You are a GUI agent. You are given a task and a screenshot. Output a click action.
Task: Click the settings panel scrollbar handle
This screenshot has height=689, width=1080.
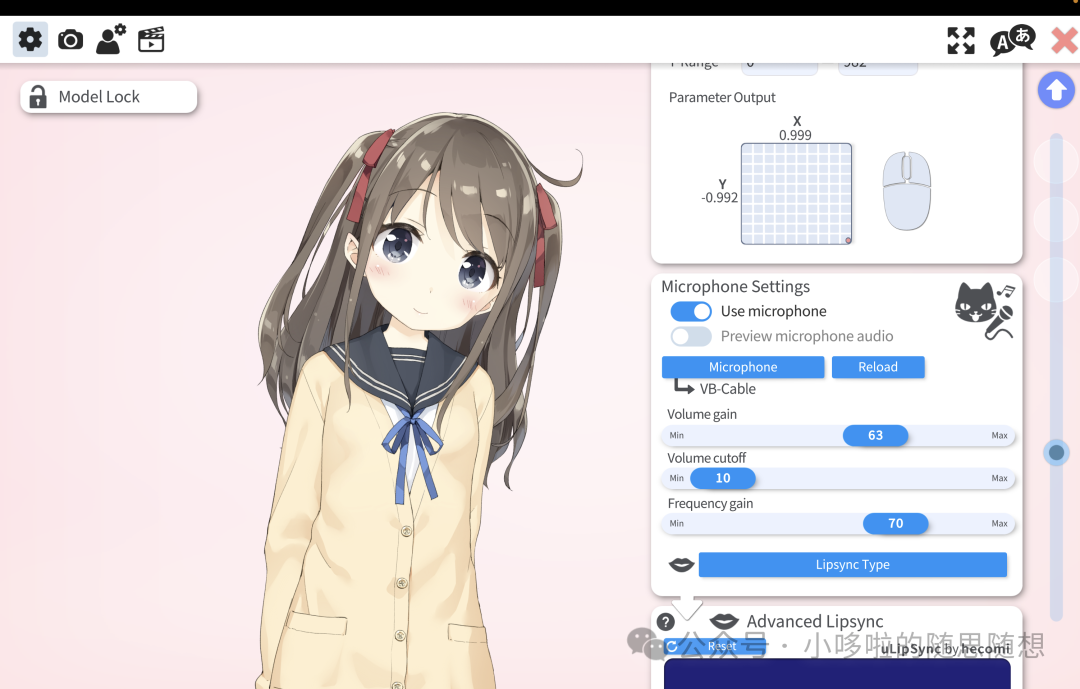click(x=1056, y=452)
